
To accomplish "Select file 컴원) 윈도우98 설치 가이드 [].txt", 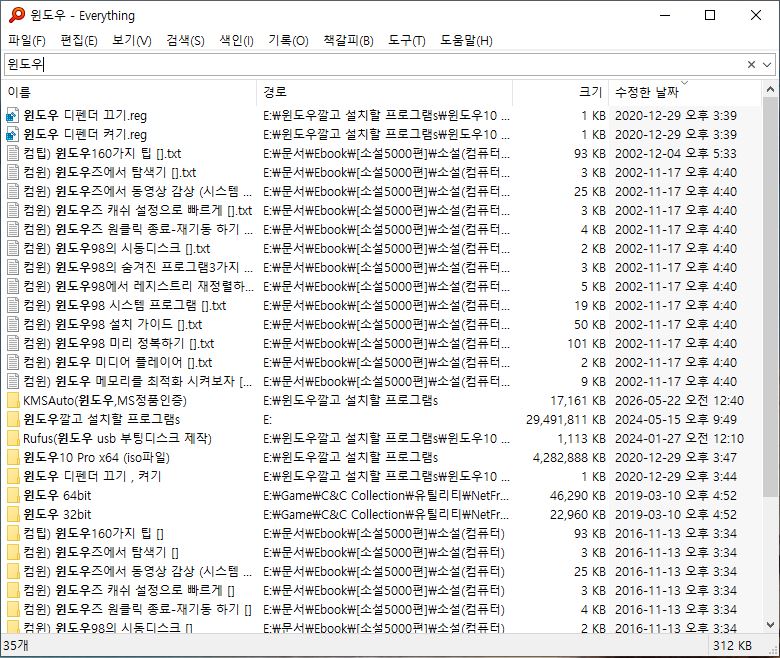I will [112, 324].
